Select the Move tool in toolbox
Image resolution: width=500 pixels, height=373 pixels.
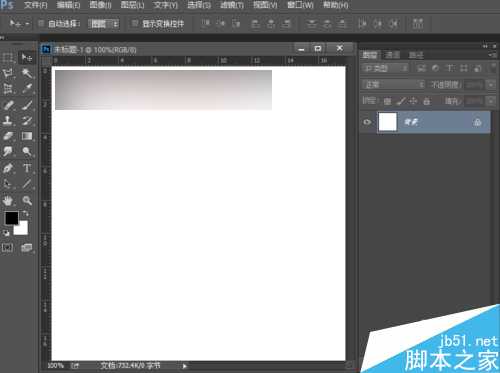tap(27, 58)
